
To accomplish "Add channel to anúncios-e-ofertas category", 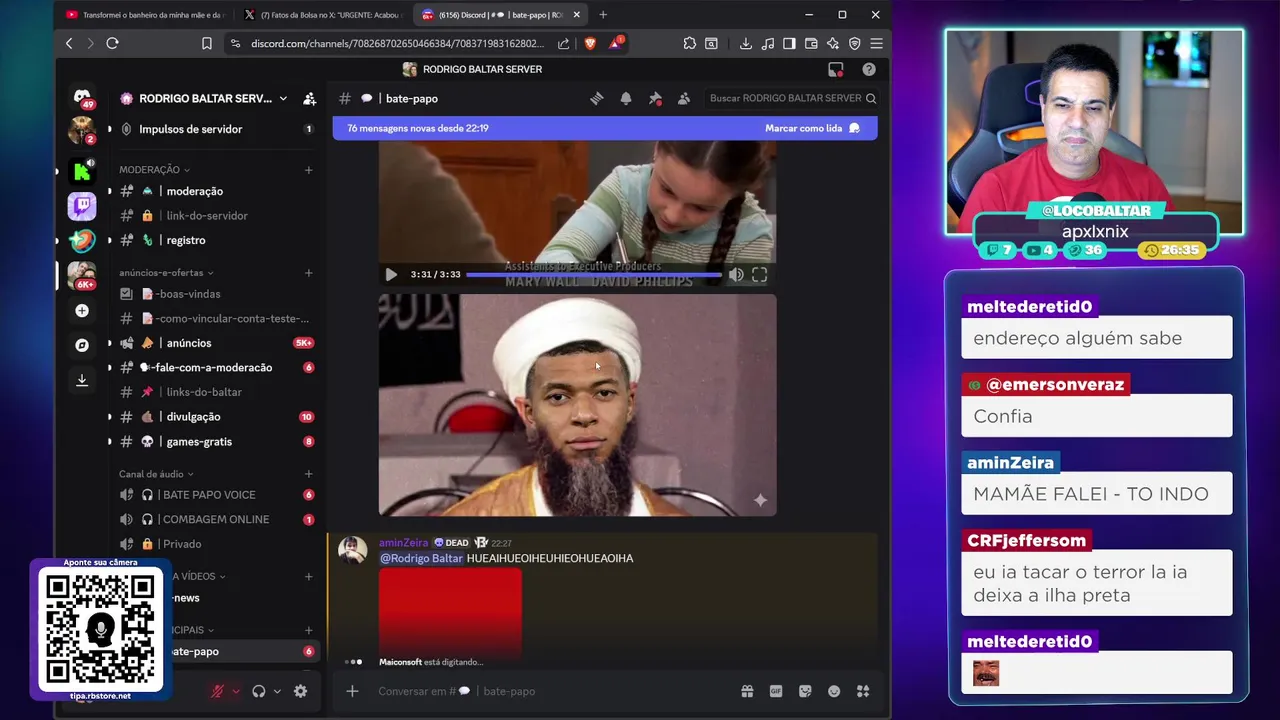I will point(308,272).
